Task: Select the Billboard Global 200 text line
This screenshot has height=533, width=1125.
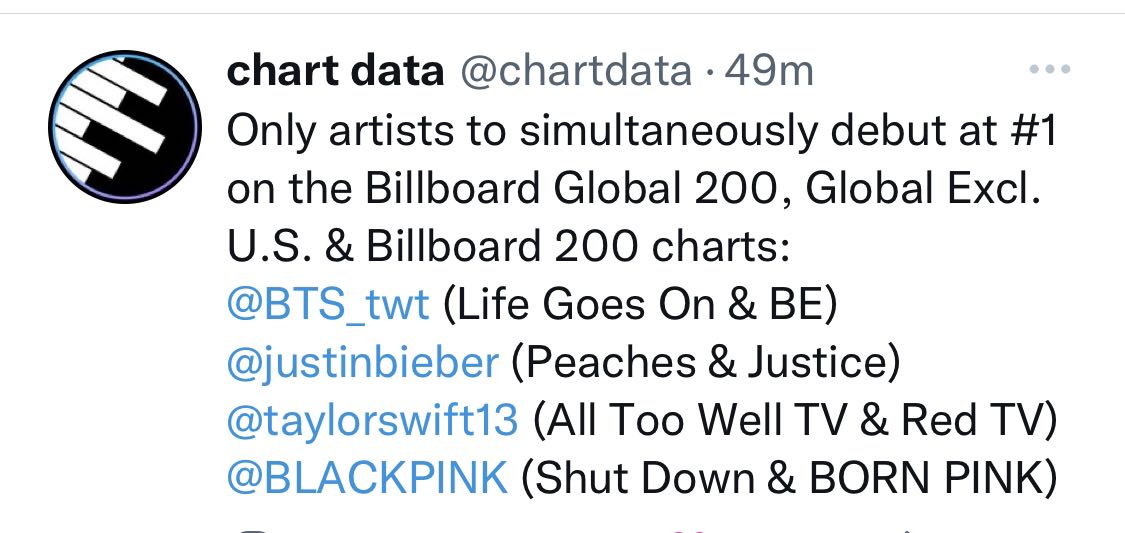Action: coord(634,189)
